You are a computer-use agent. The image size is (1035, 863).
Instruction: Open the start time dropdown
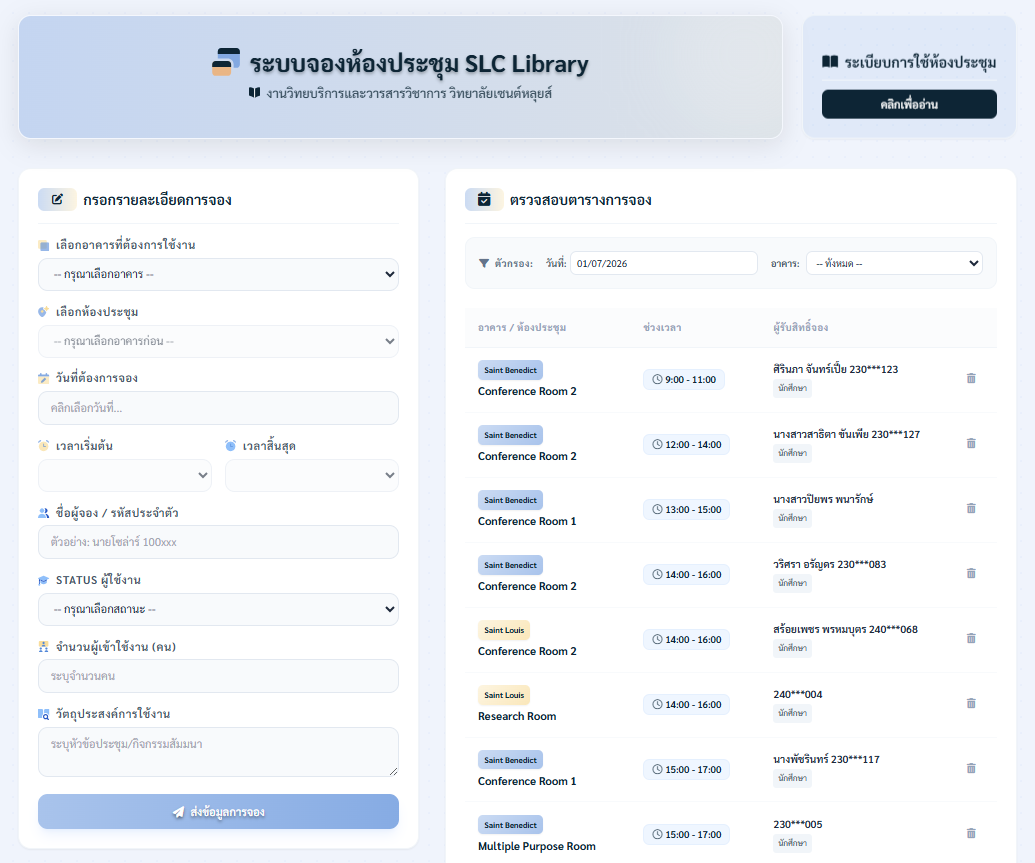pos(125,475)
